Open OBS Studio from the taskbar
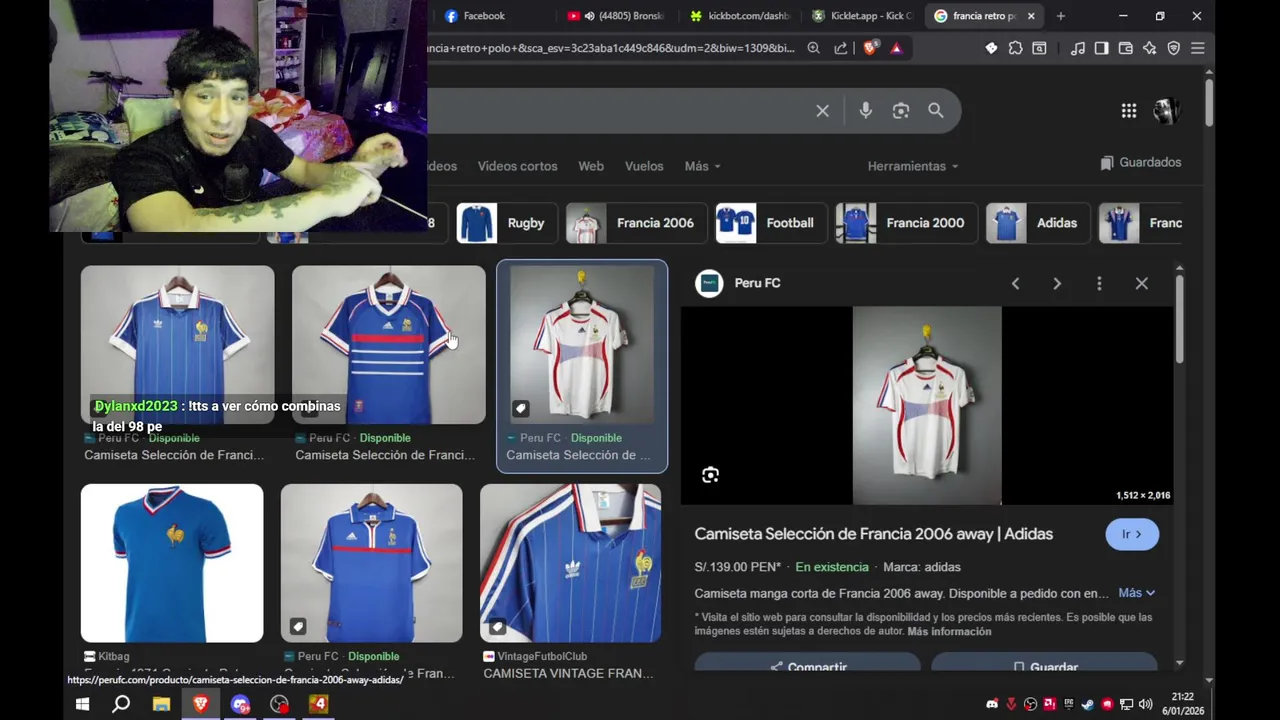This screenshot has height=720, width=1280. [x=279, y=704]
